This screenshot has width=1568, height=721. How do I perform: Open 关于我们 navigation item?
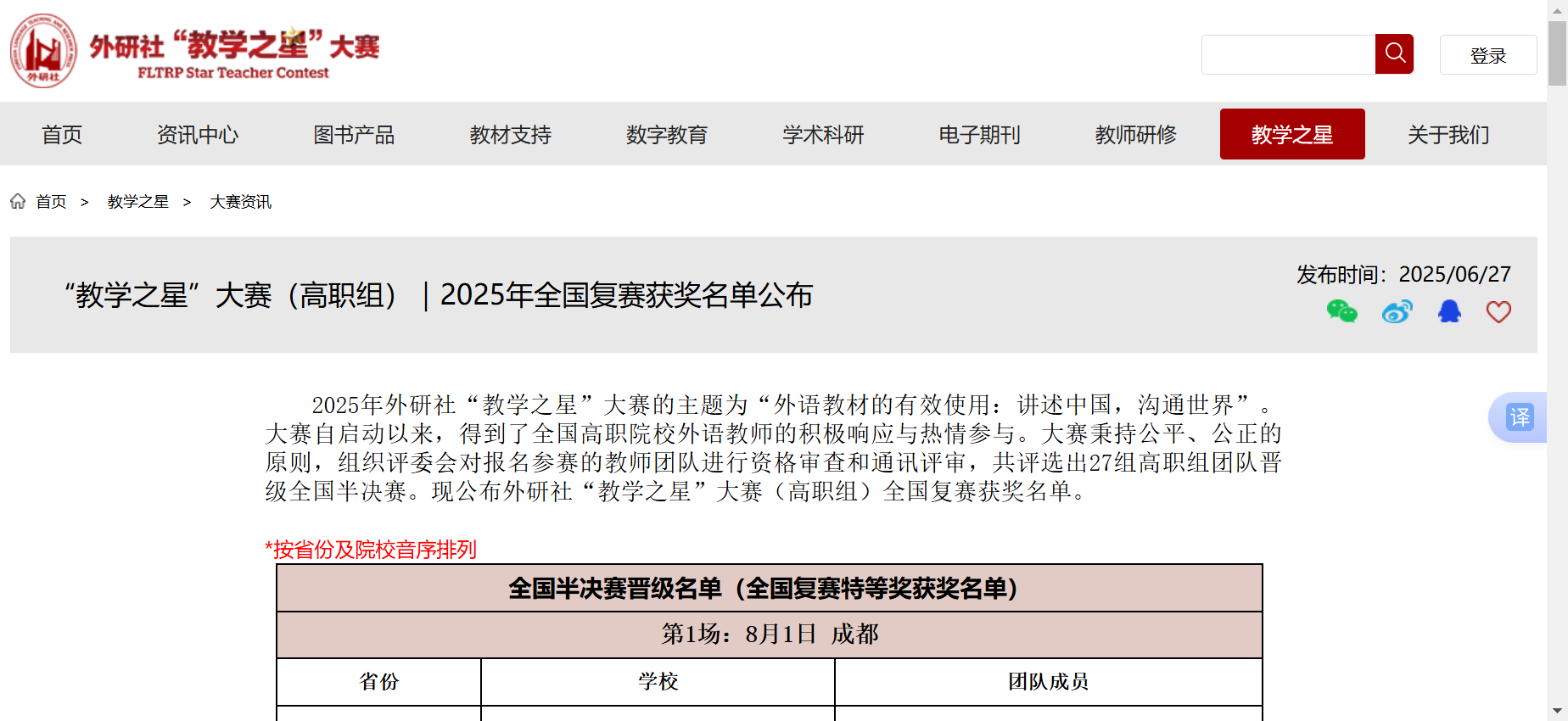pos(1448,135)
